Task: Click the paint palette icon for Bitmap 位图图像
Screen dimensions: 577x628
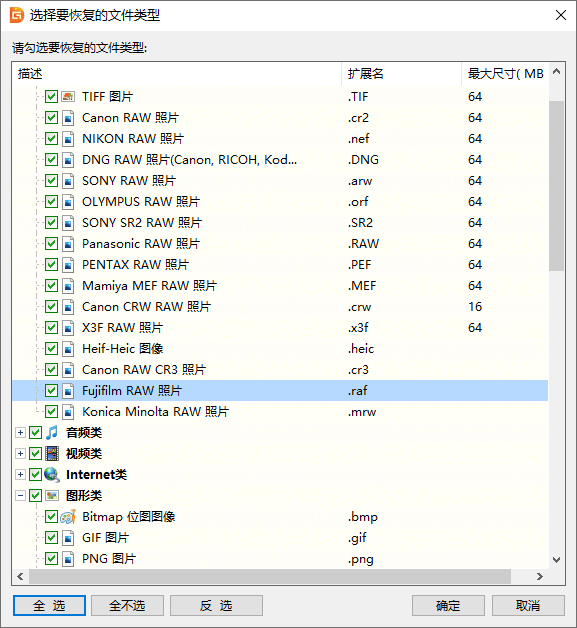Action: click(68, 517)
